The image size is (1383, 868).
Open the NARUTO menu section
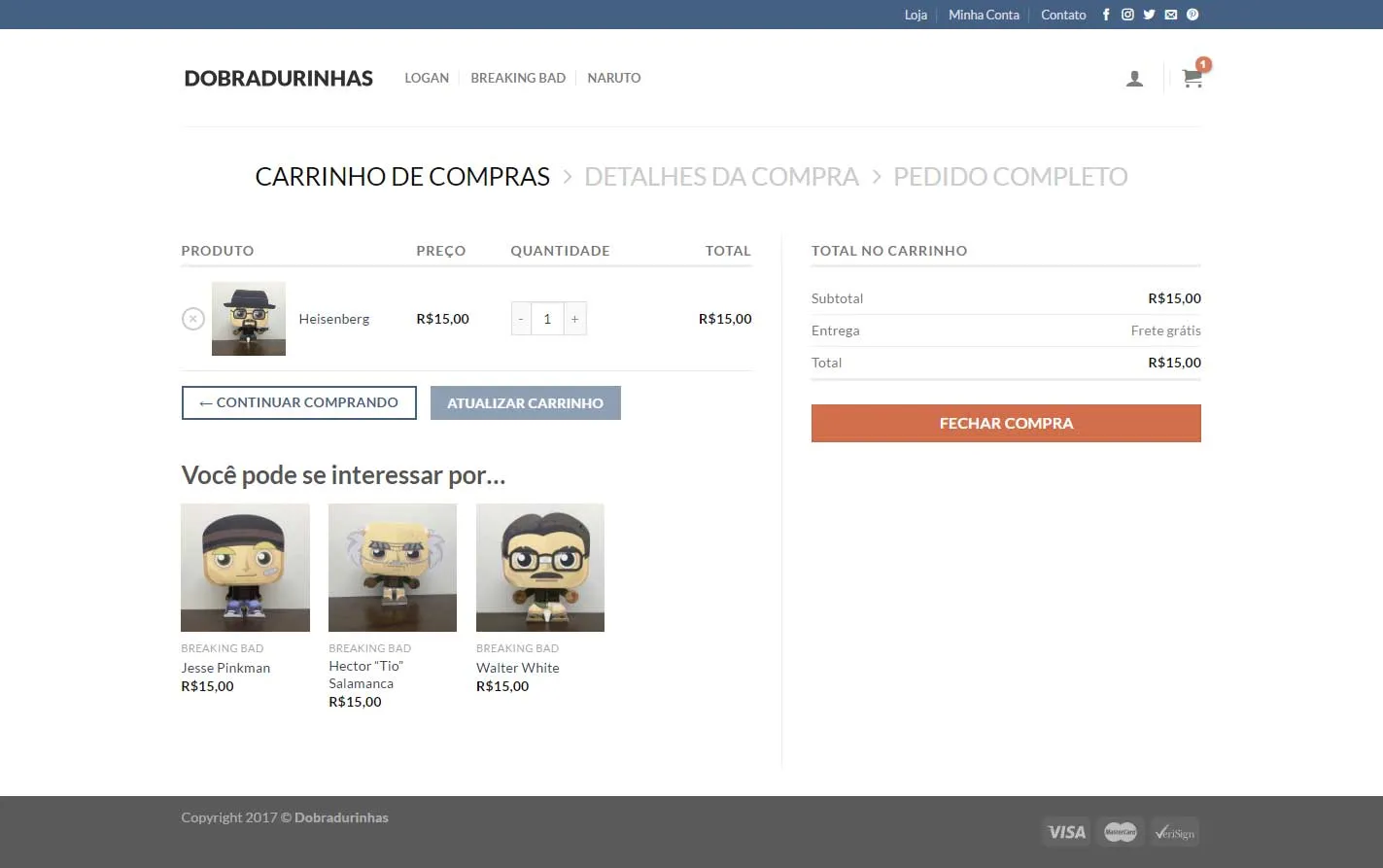point(613,78)
